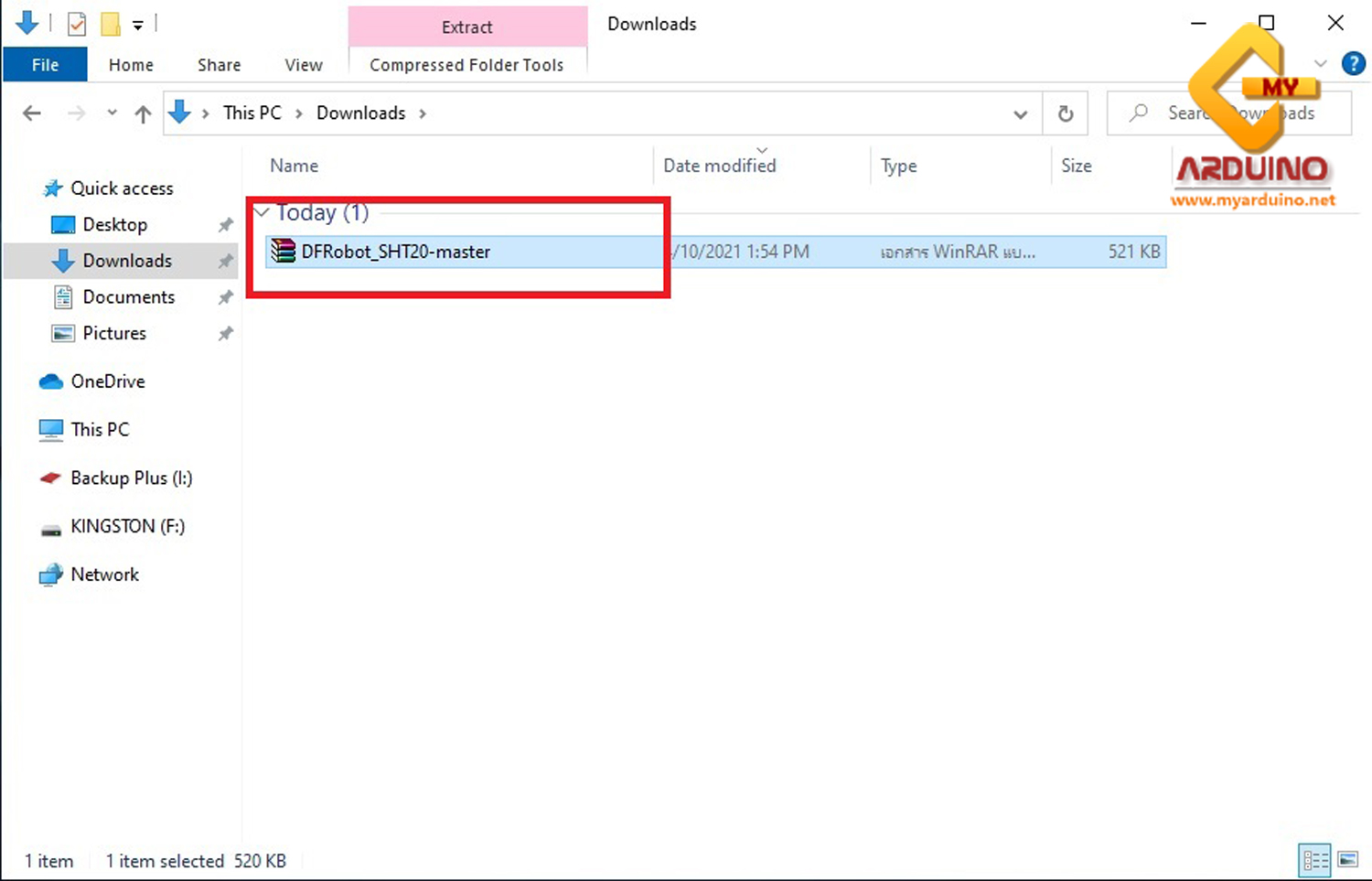The height and width of the screenshot is (881, 1372).
Task: Open the Help question mark icon
Action: 1353,64
